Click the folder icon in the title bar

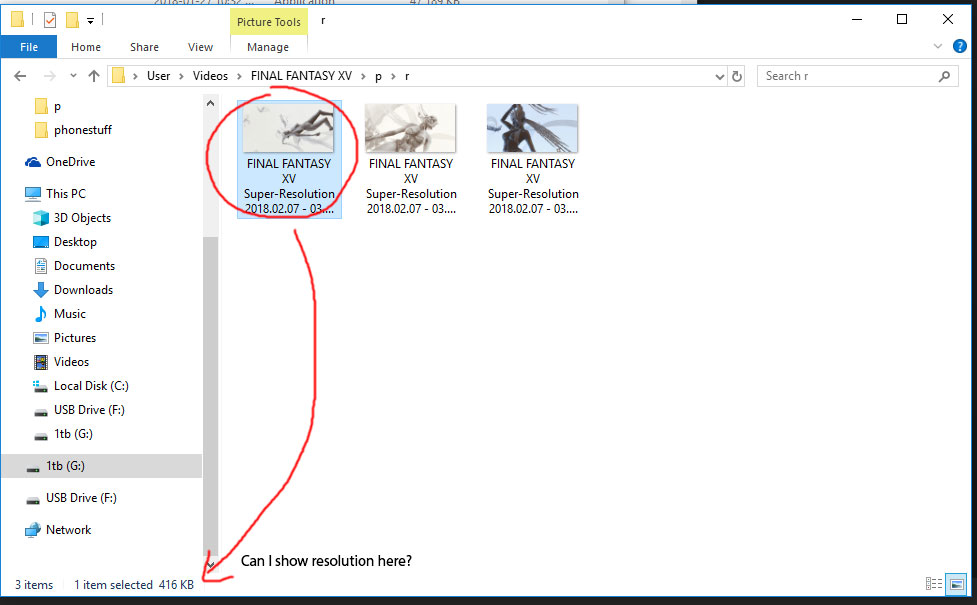17,20
